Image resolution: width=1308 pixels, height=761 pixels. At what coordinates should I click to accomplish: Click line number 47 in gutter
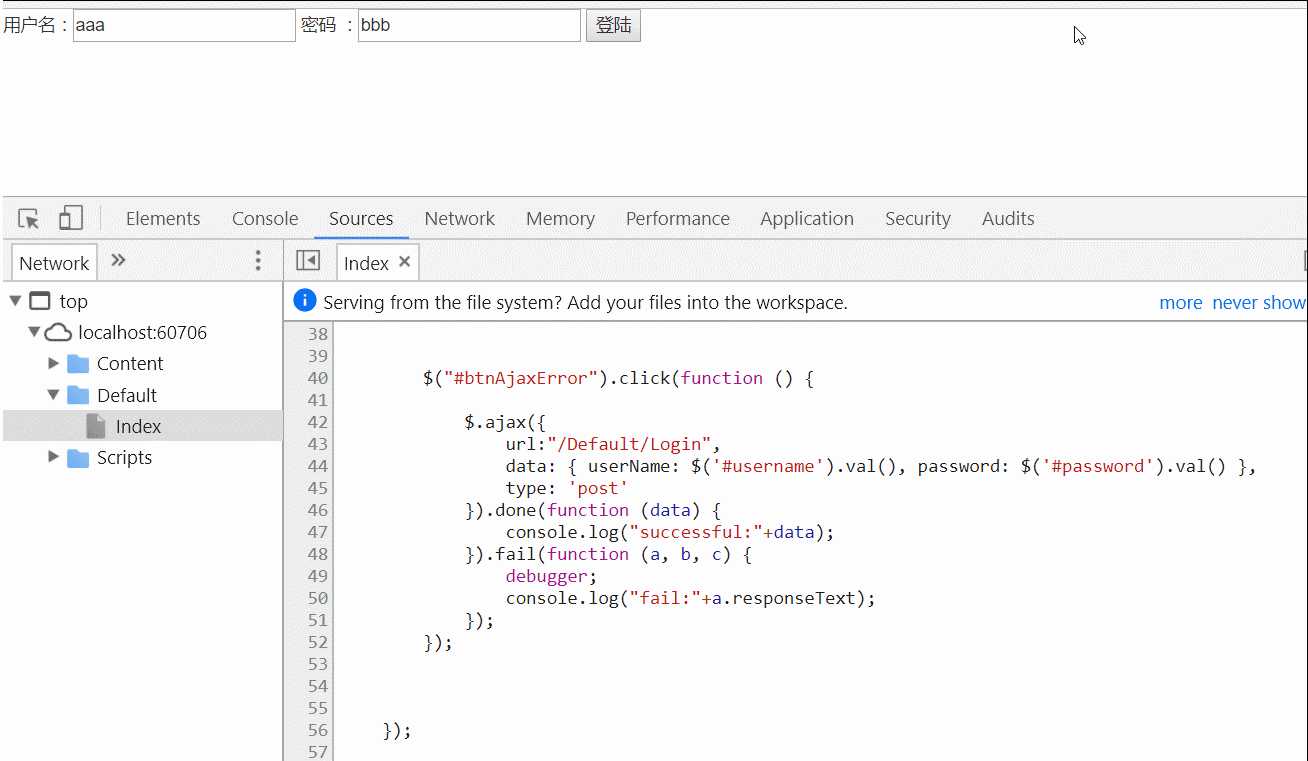[x=318, y=532]
